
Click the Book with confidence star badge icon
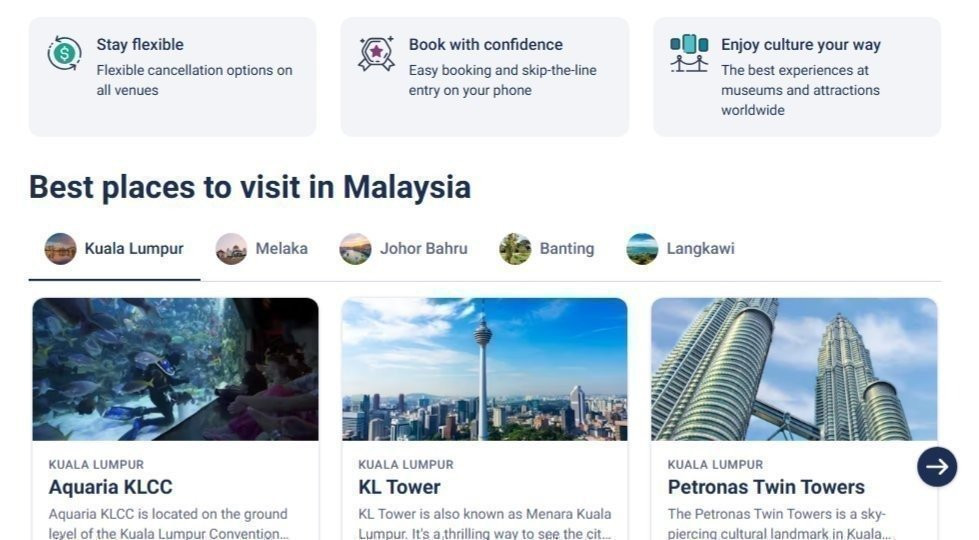(x=376, y=54)
